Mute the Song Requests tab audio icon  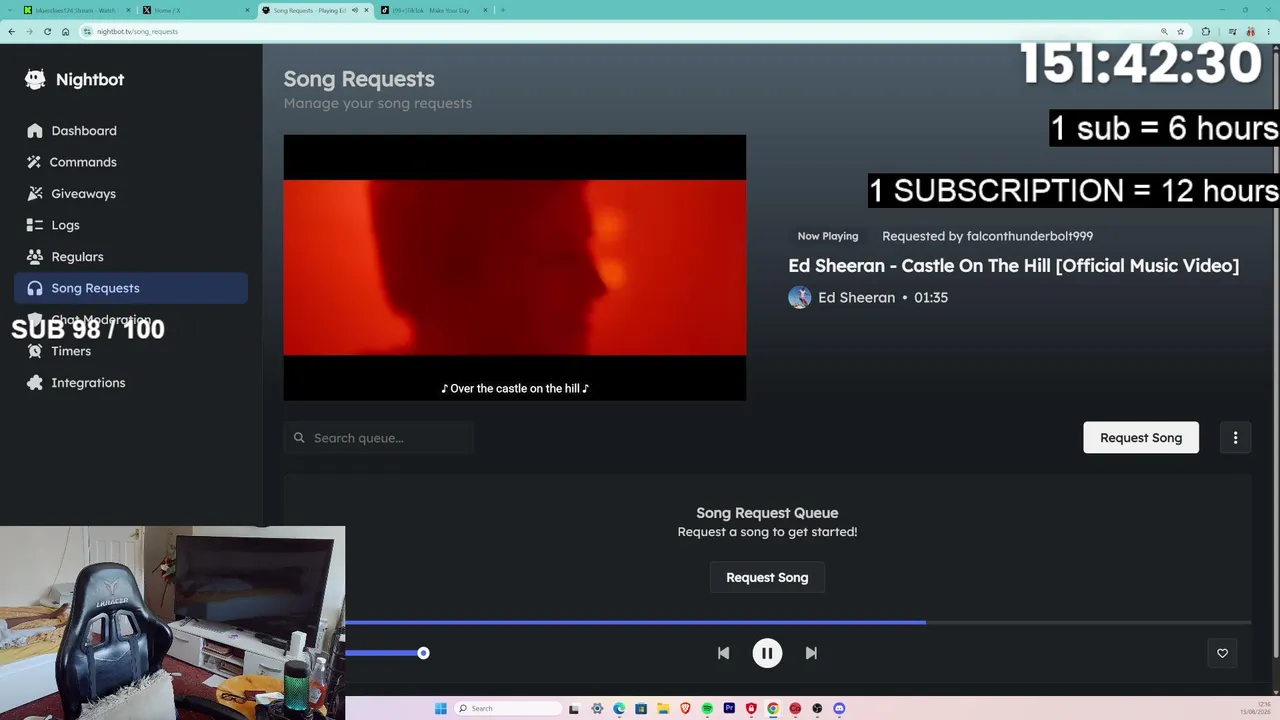tap(354, 10)
